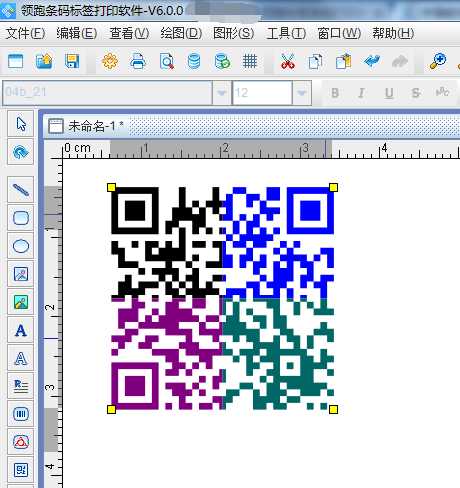Click the open file folder icon

click(44, 61)
